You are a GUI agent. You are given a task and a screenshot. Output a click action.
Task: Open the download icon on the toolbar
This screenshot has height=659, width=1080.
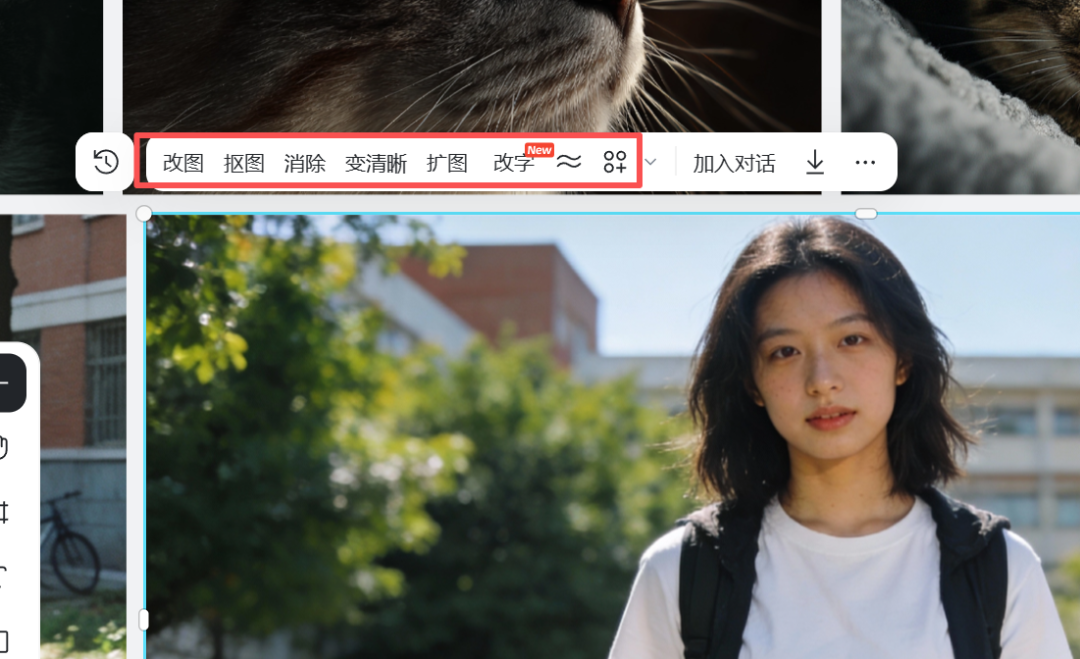click(x=814, y=161)
